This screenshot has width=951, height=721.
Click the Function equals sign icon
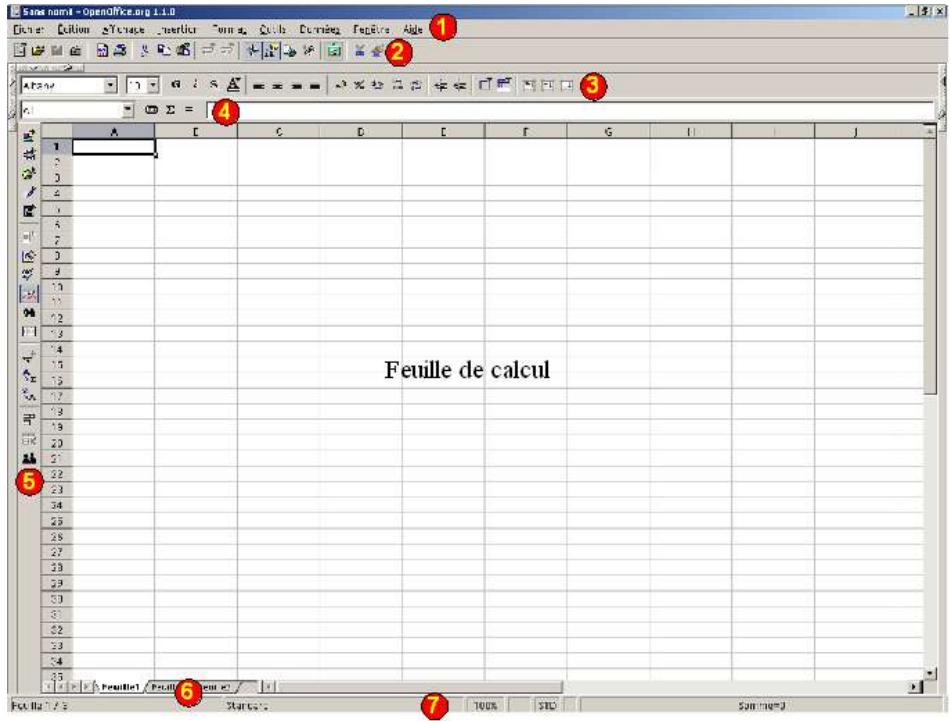click(x=189, y=110)
